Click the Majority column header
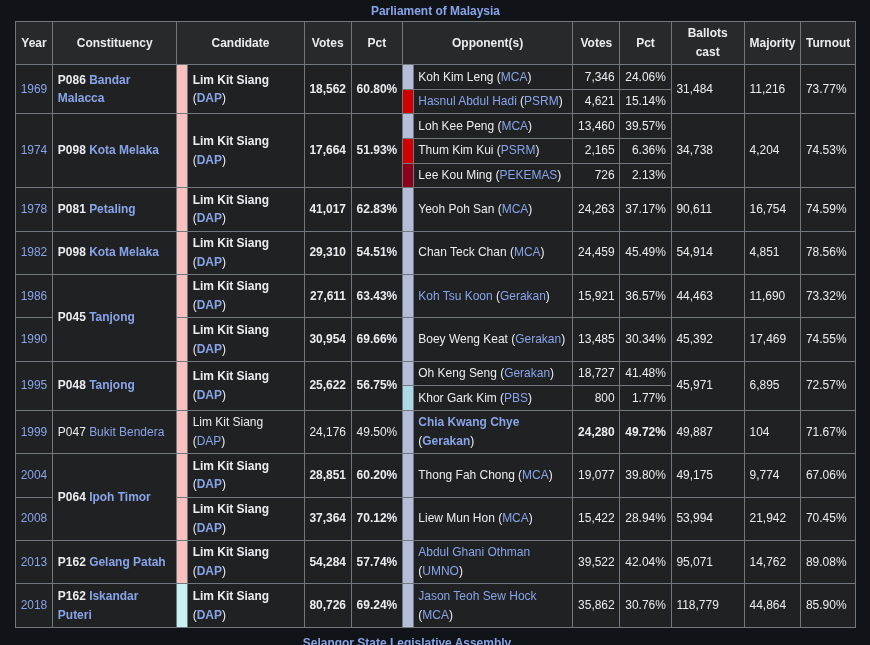The width and height of the screenshot is (870, 645). (772, 43)
